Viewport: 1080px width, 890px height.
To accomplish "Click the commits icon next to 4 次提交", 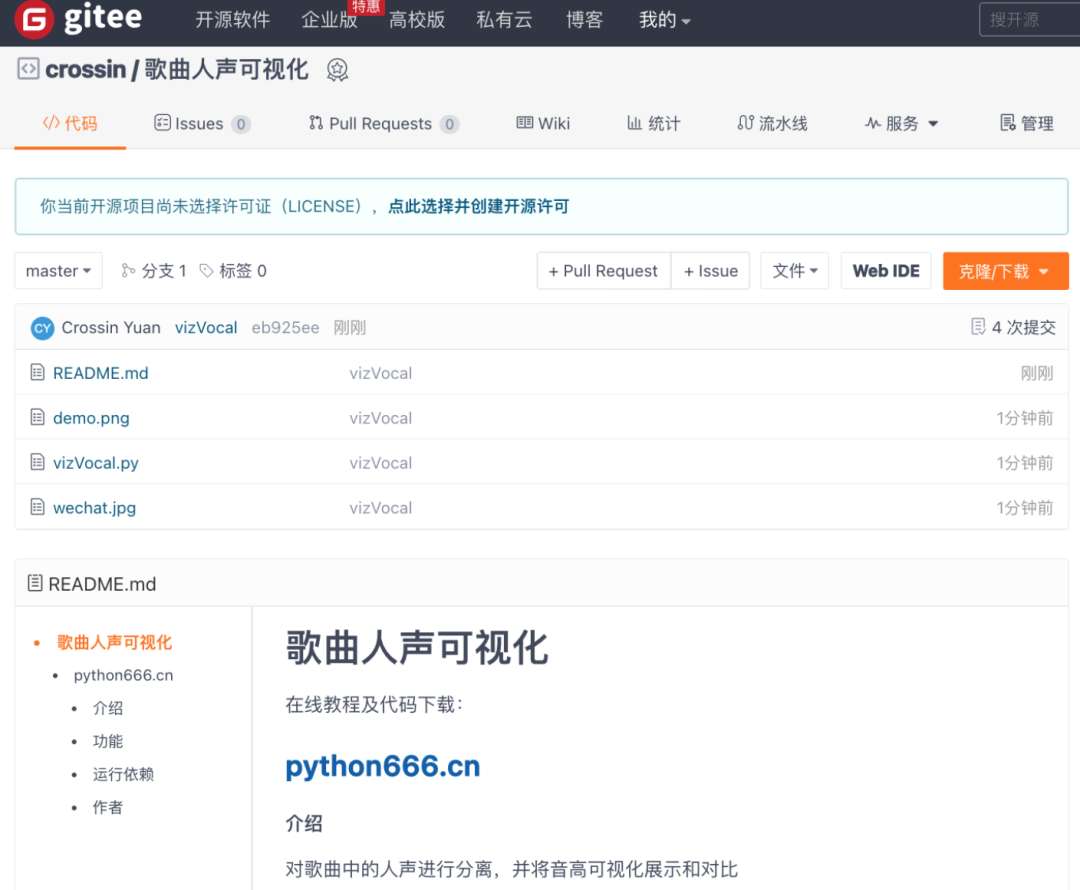I will point(978,327).
